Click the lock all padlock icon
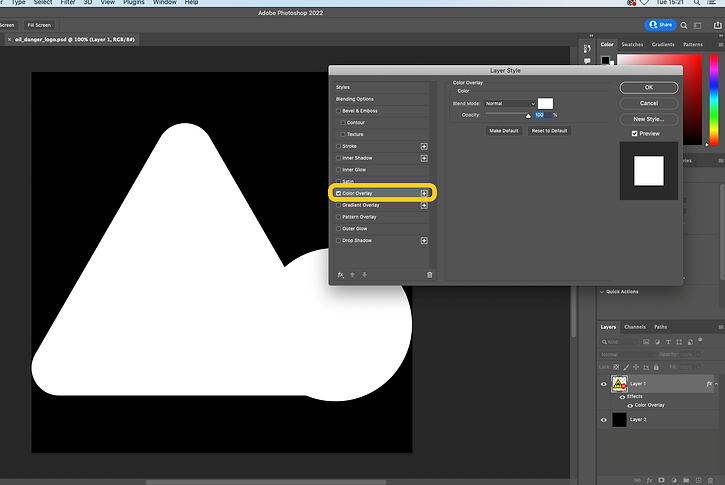This screenshot has height=485, width=725. 656,367
